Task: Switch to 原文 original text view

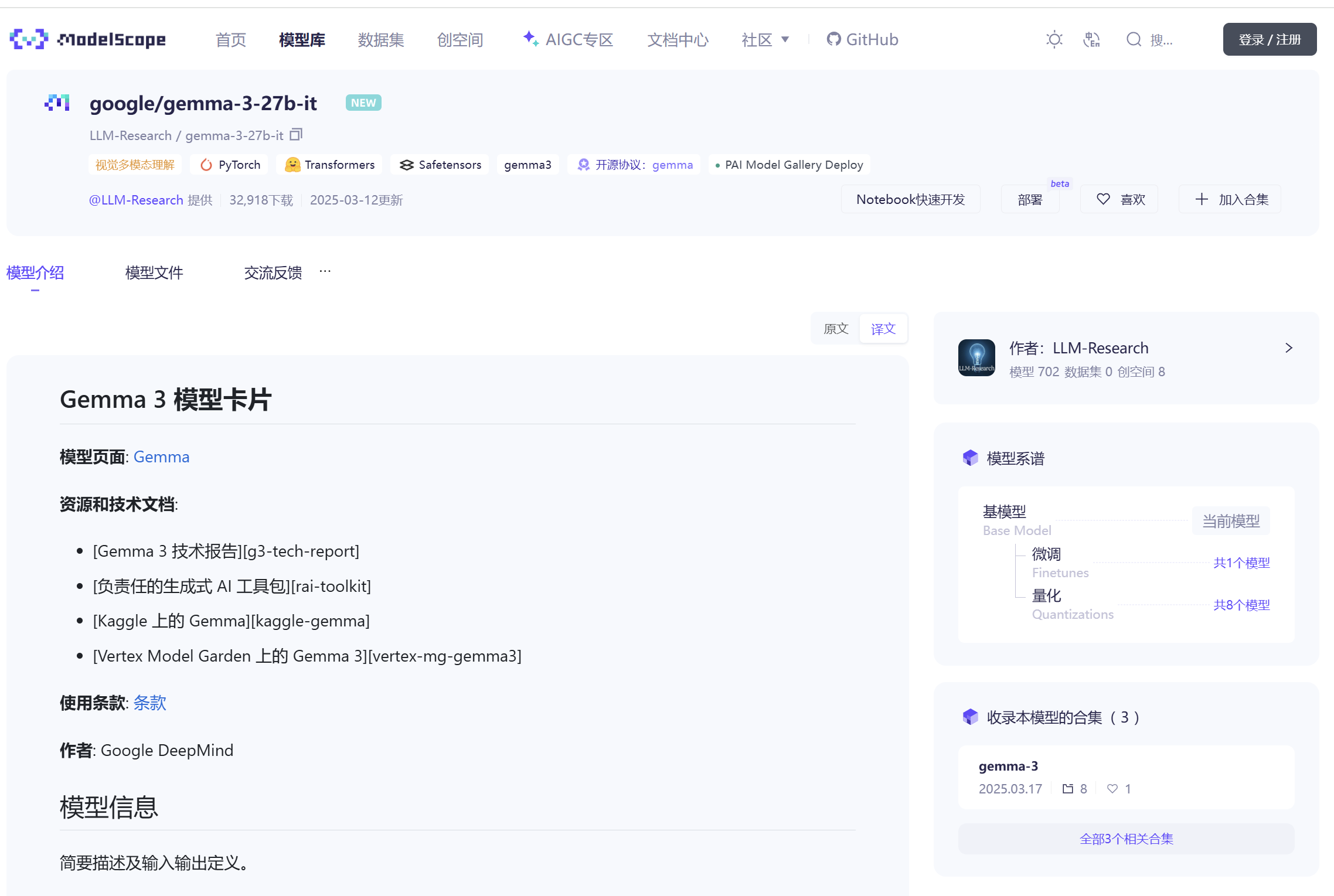Action: point(836,329)
